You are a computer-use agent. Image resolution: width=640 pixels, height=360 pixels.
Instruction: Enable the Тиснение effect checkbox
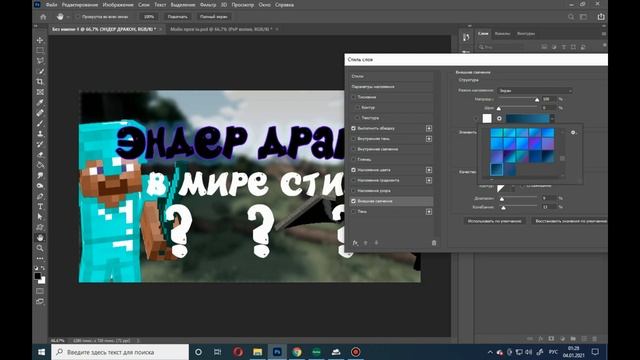click(353, 97)
